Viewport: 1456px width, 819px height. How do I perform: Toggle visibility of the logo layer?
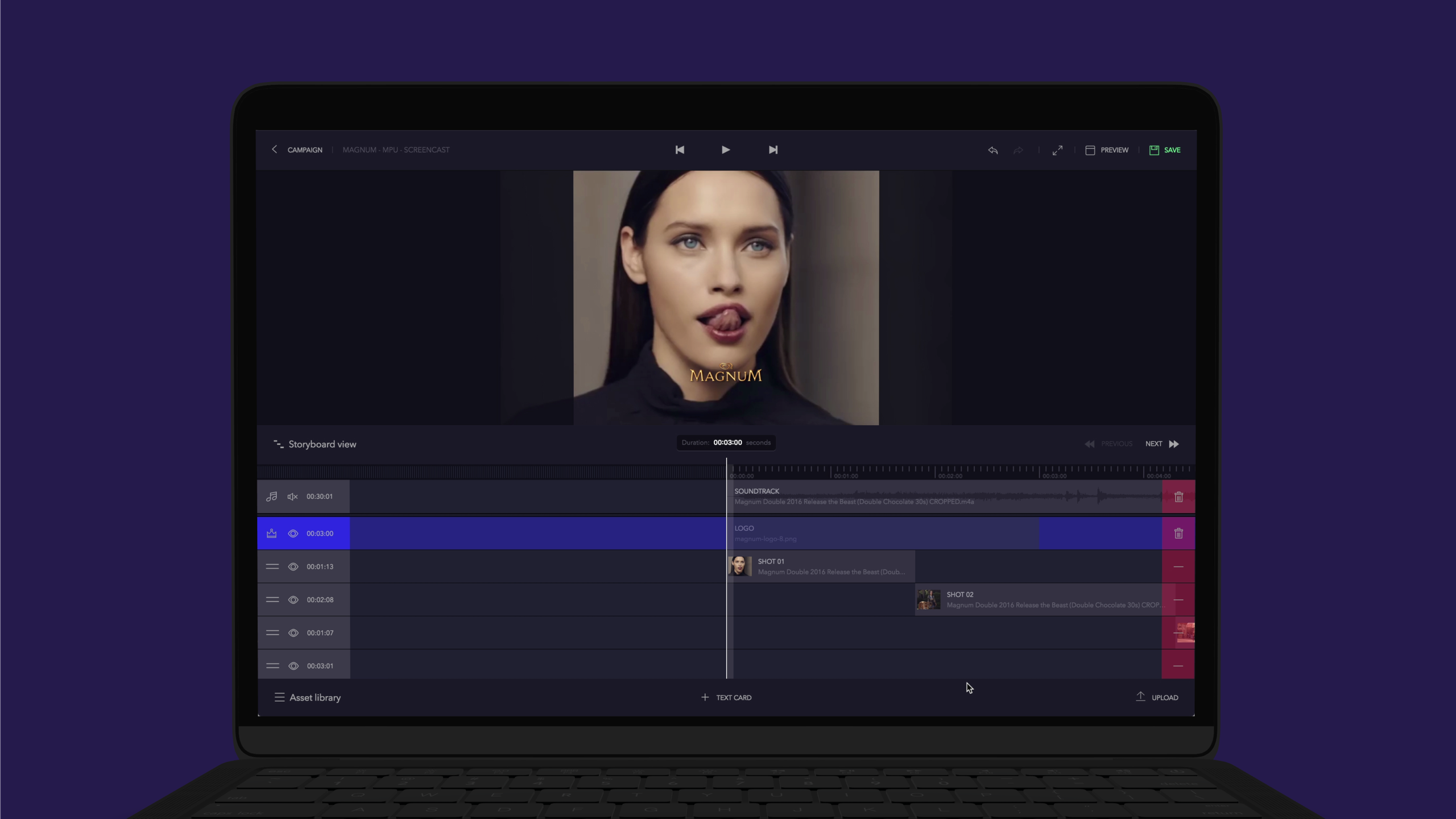(293, 533)
